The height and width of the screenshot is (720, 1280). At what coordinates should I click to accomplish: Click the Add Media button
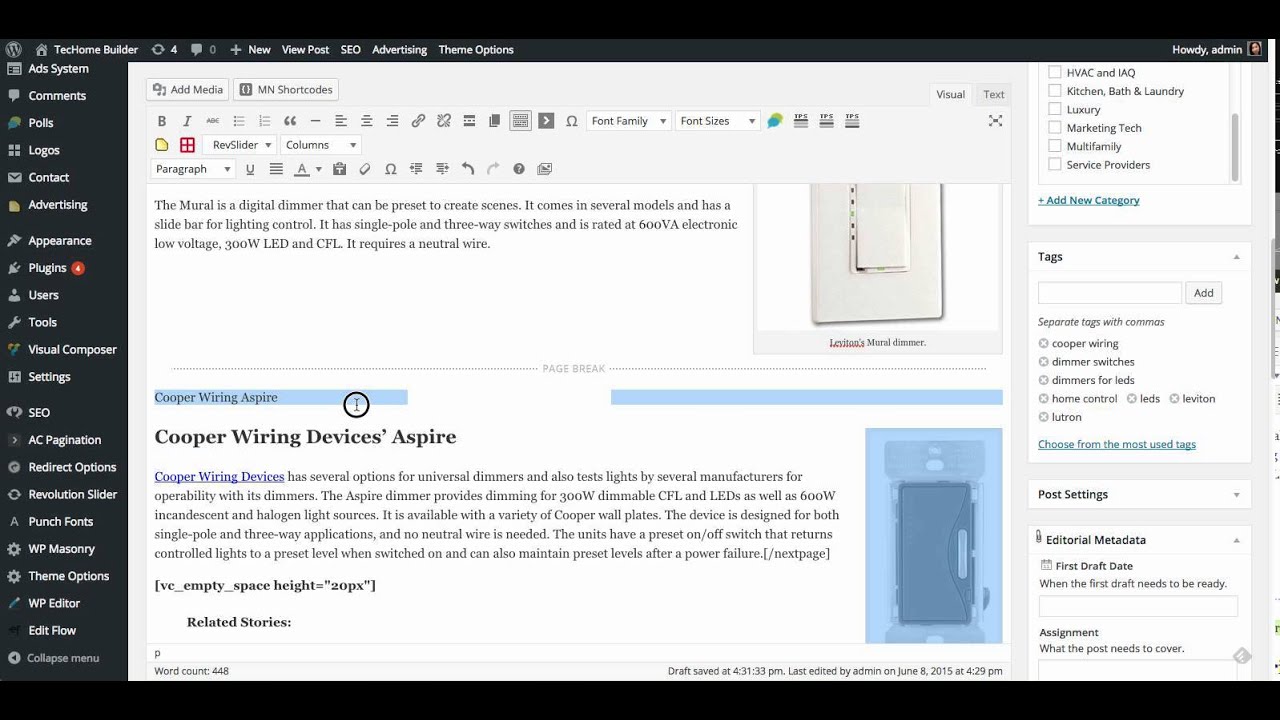coord(187,90)
